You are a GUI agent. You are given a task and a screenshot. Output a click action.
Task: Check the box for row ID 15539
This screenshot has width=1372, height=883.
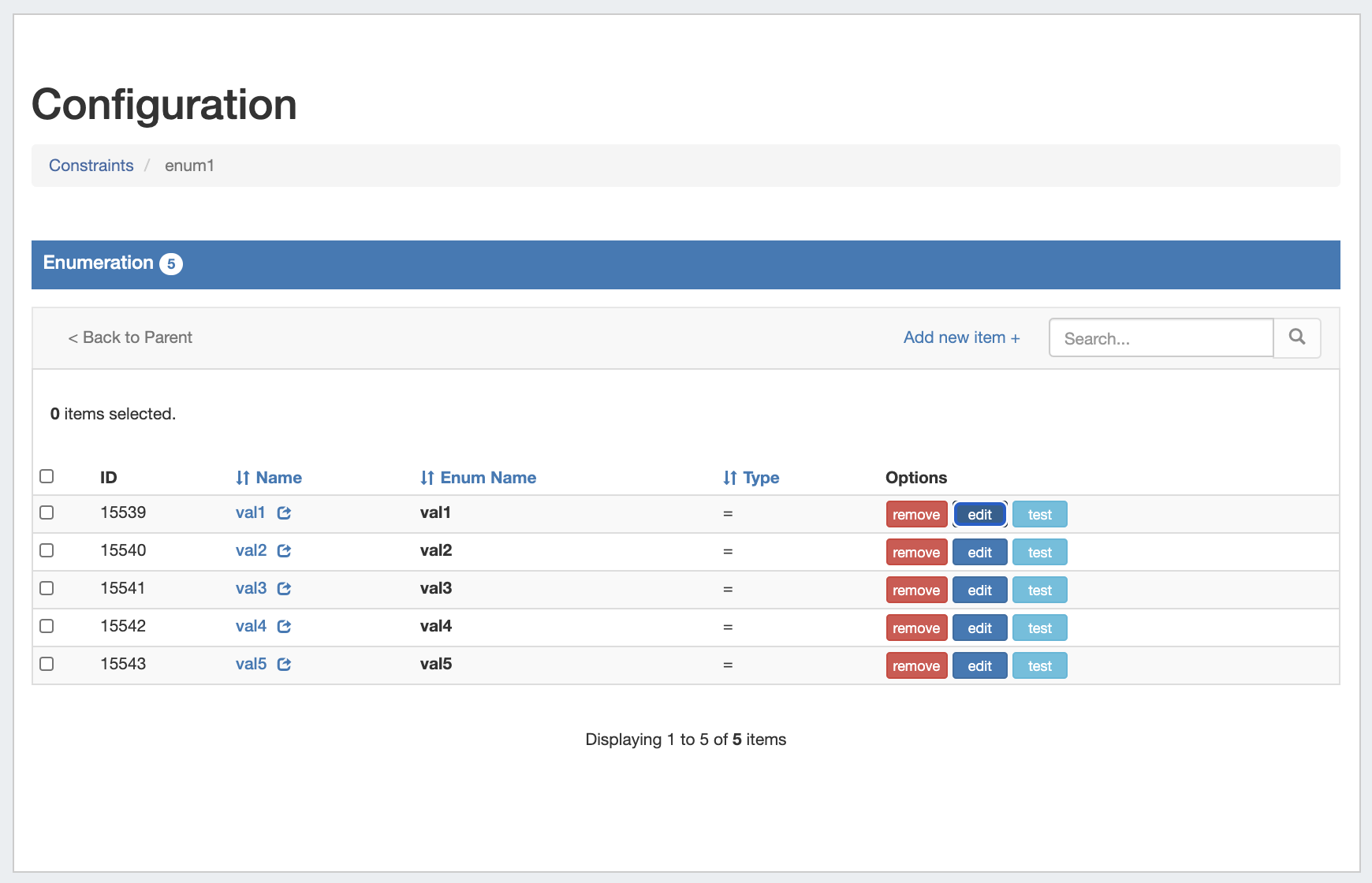pyautogui.click(x=47, y=512)
